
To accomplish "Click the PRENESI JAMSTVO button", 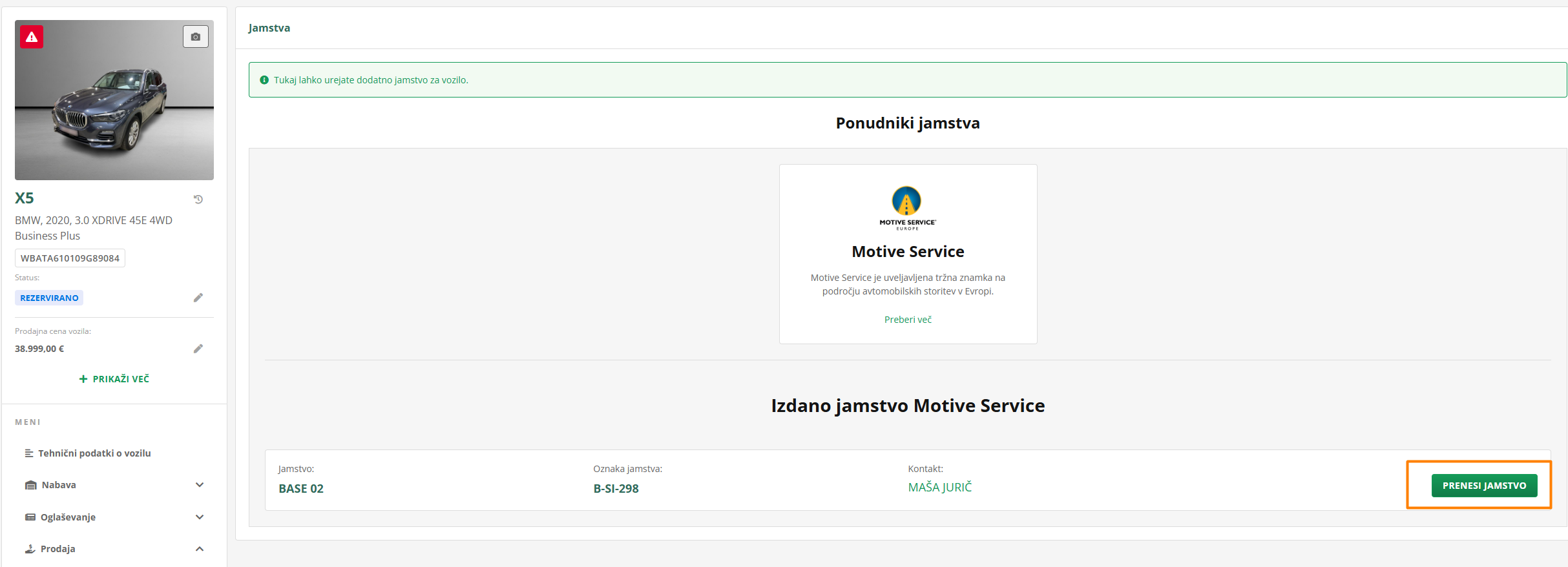I will (x=1484, y=486).
